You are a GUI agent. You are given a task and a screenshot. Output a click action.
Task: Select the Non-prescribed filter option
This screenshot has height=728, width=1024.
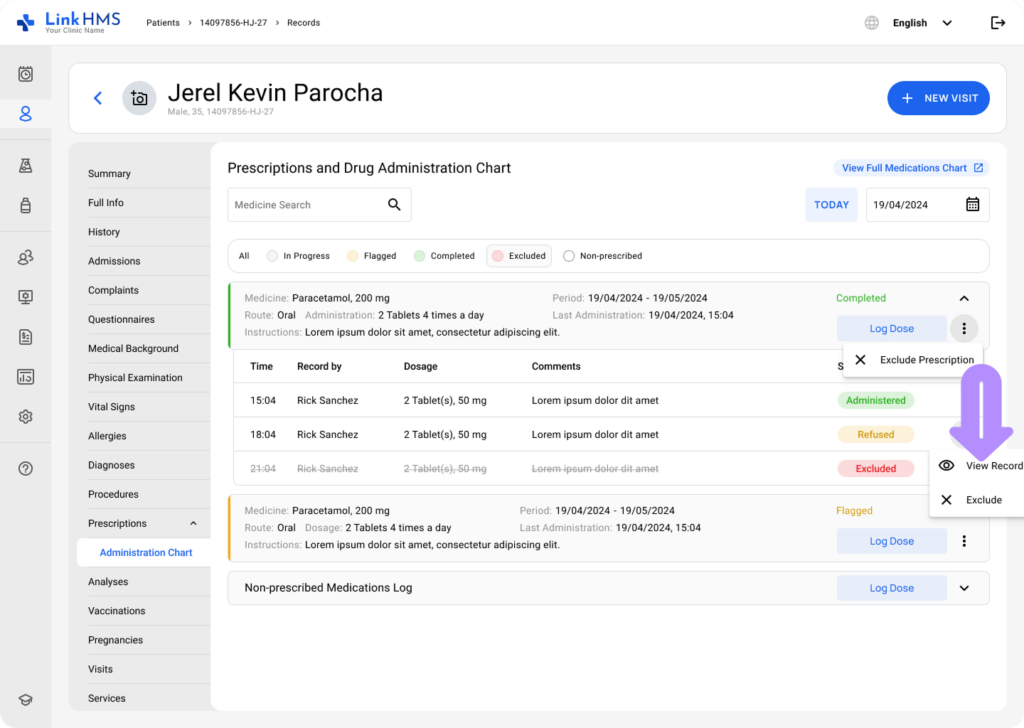(602, 256)
